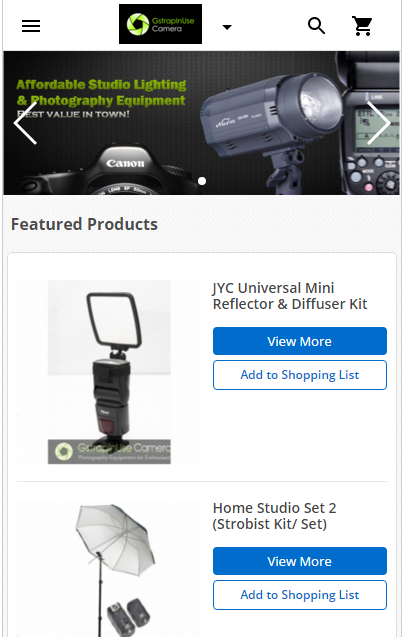Open the JYC reflector product thumbnail
Image resolution: width=408 pixels, height=637 pixels.
click(x=109, y=372)
